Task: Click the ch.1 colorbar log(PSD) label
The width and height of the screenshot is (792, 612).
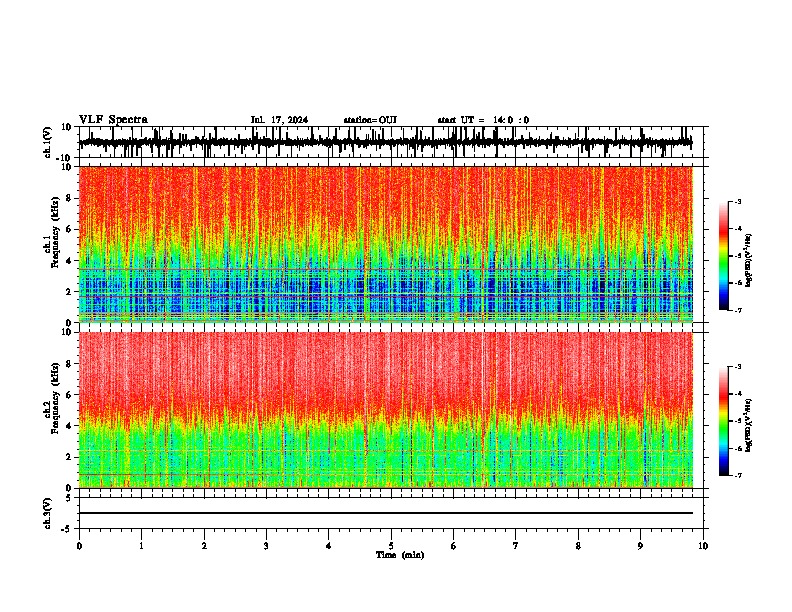Action: pyautogui.click(x=749, y=261)
